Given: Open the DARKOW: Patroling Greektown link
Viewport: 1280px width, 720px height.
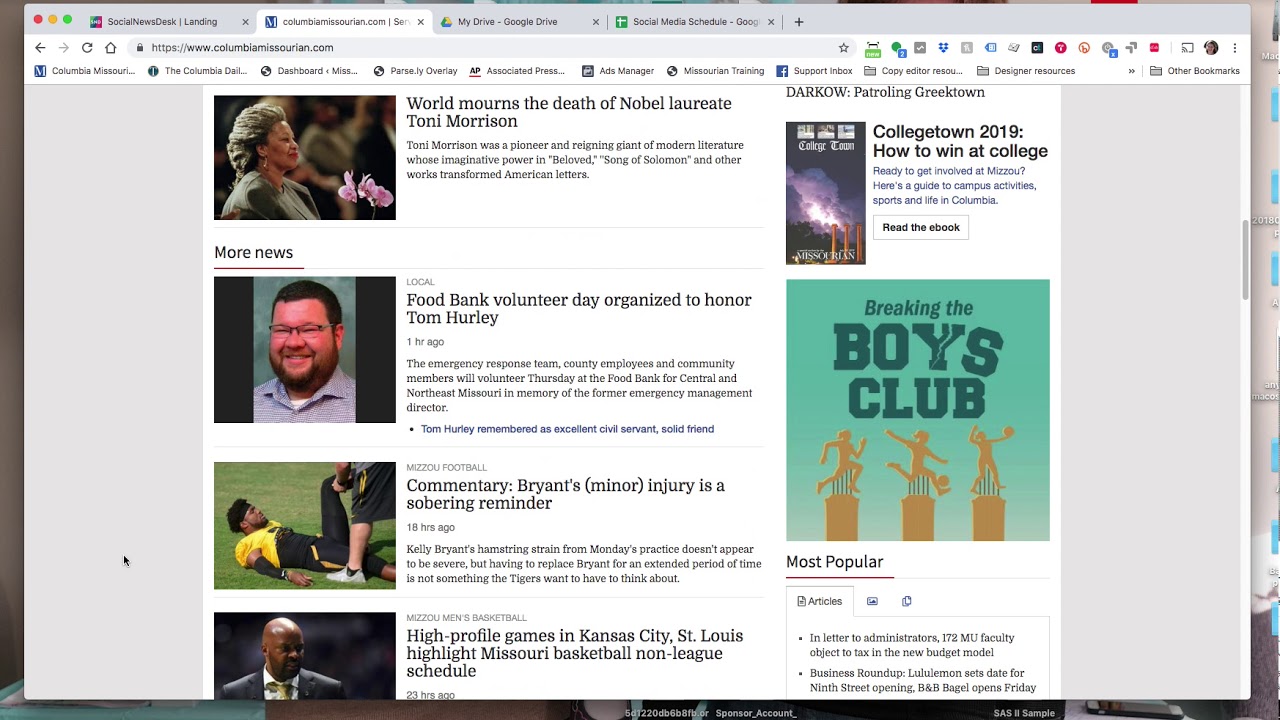Looking at the screenshot, I should click(885, 92).
